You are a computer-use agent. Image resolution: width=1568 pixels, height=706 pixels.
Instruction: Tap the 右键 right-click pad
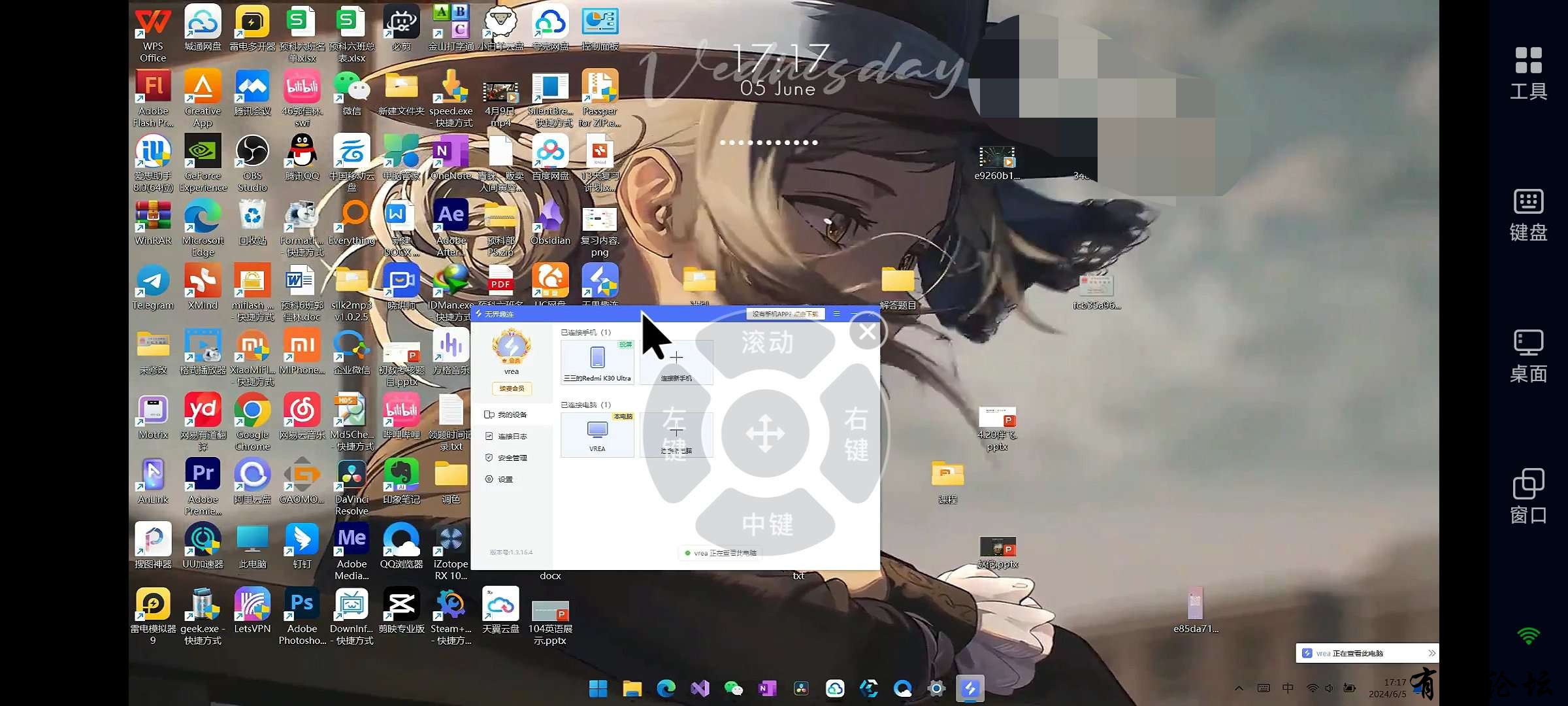click(x=856, y=433)
